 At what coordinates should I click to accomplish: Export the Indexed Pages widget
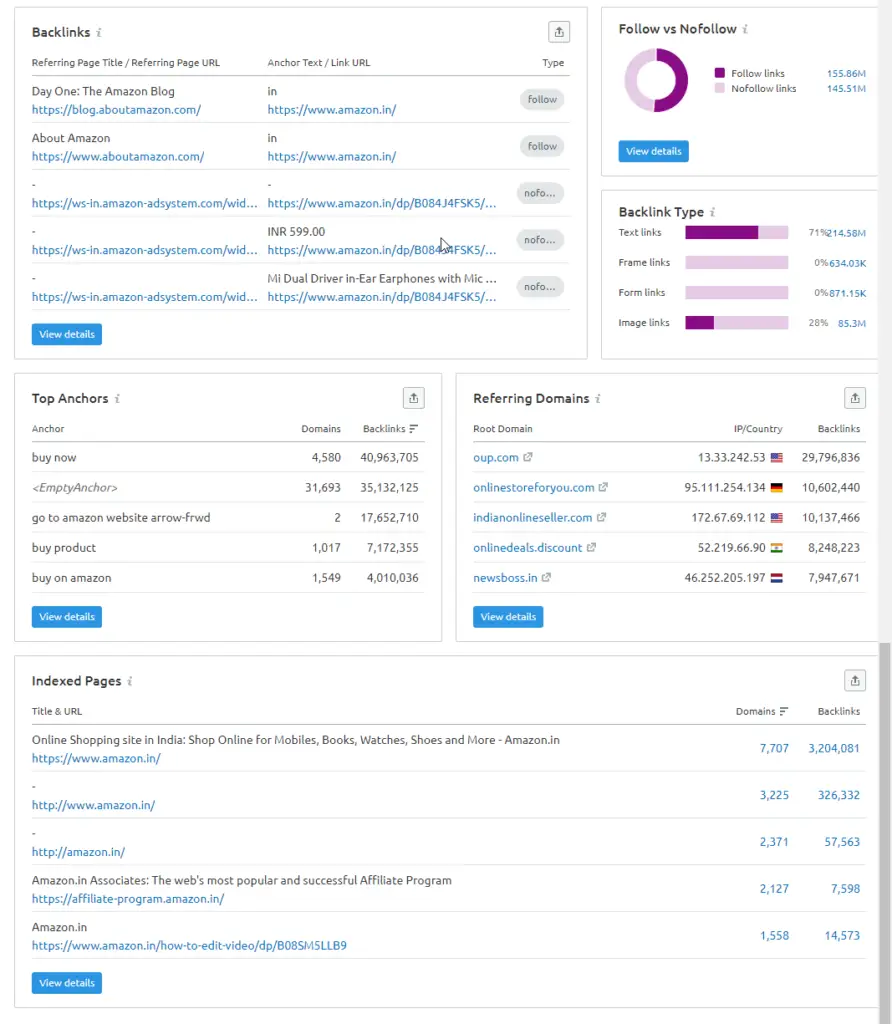[855, 680]
